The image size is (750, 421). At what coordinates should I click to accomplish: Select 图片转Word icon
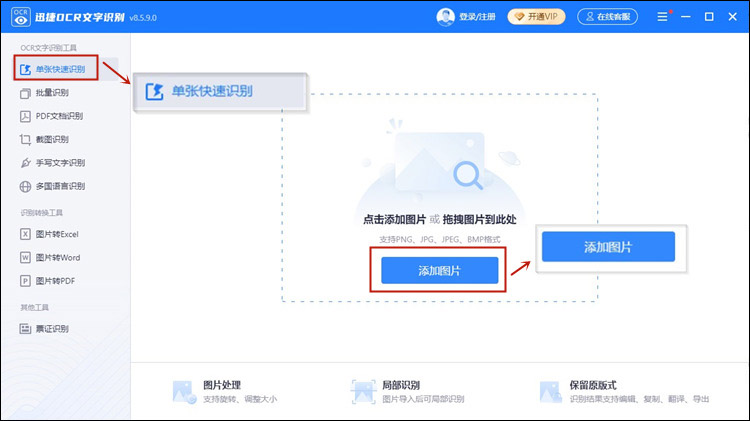pyautogui.click(x=25, y=257)
